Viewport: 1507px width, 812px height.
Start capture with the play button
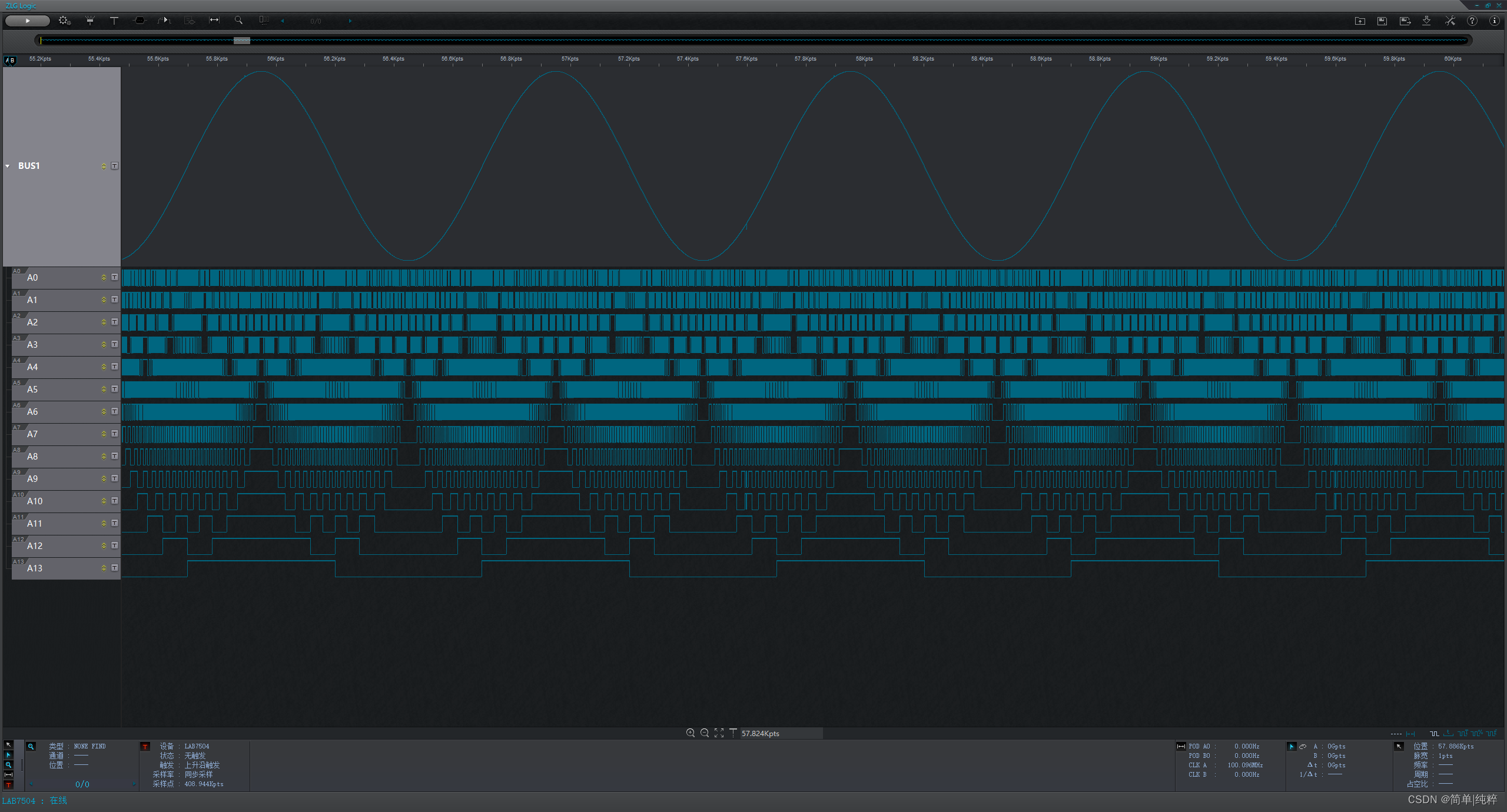[x=27, y=21]
